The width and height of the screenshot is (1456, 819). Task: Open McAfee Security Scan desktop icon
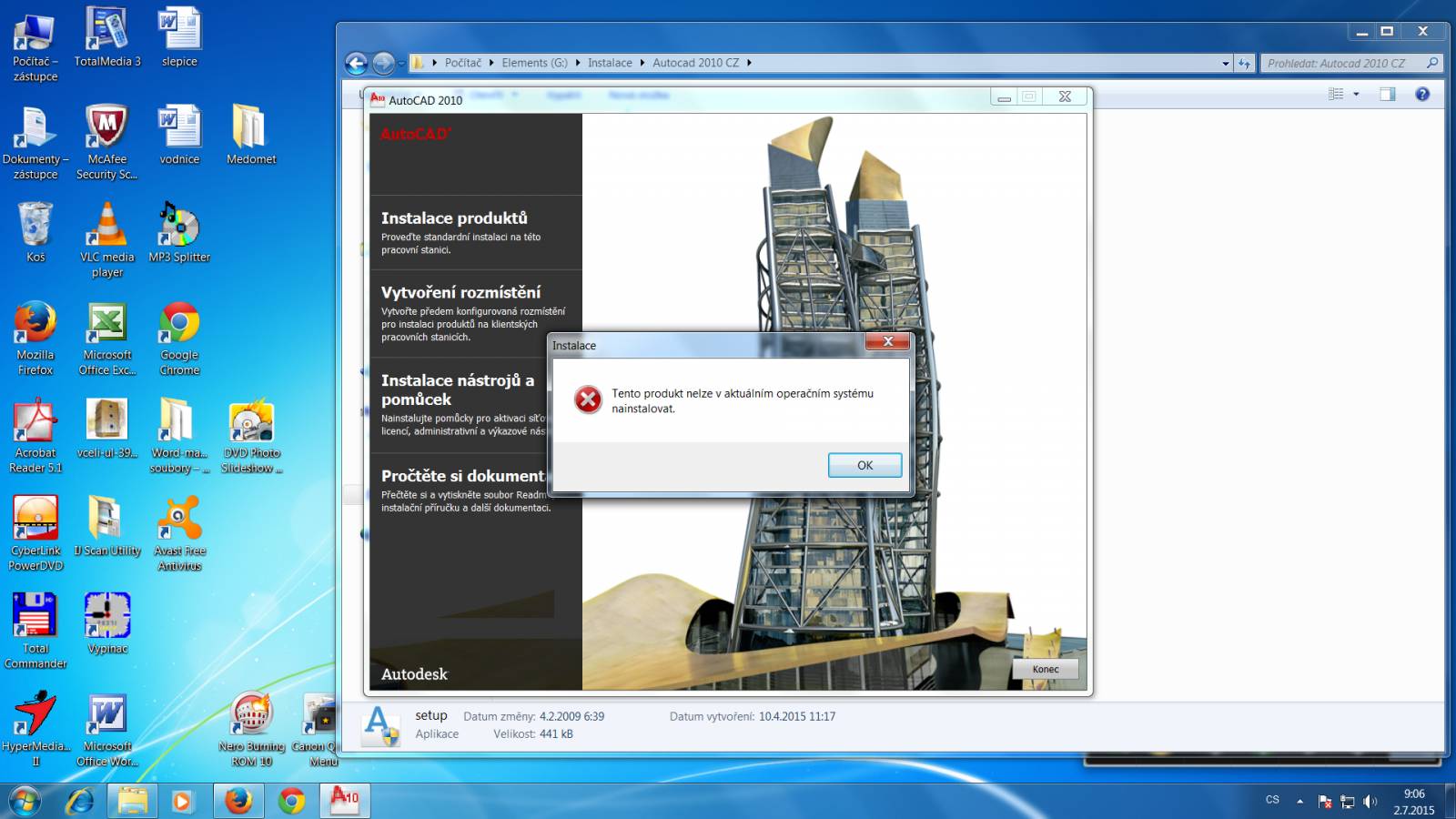[x=107, y=142]
